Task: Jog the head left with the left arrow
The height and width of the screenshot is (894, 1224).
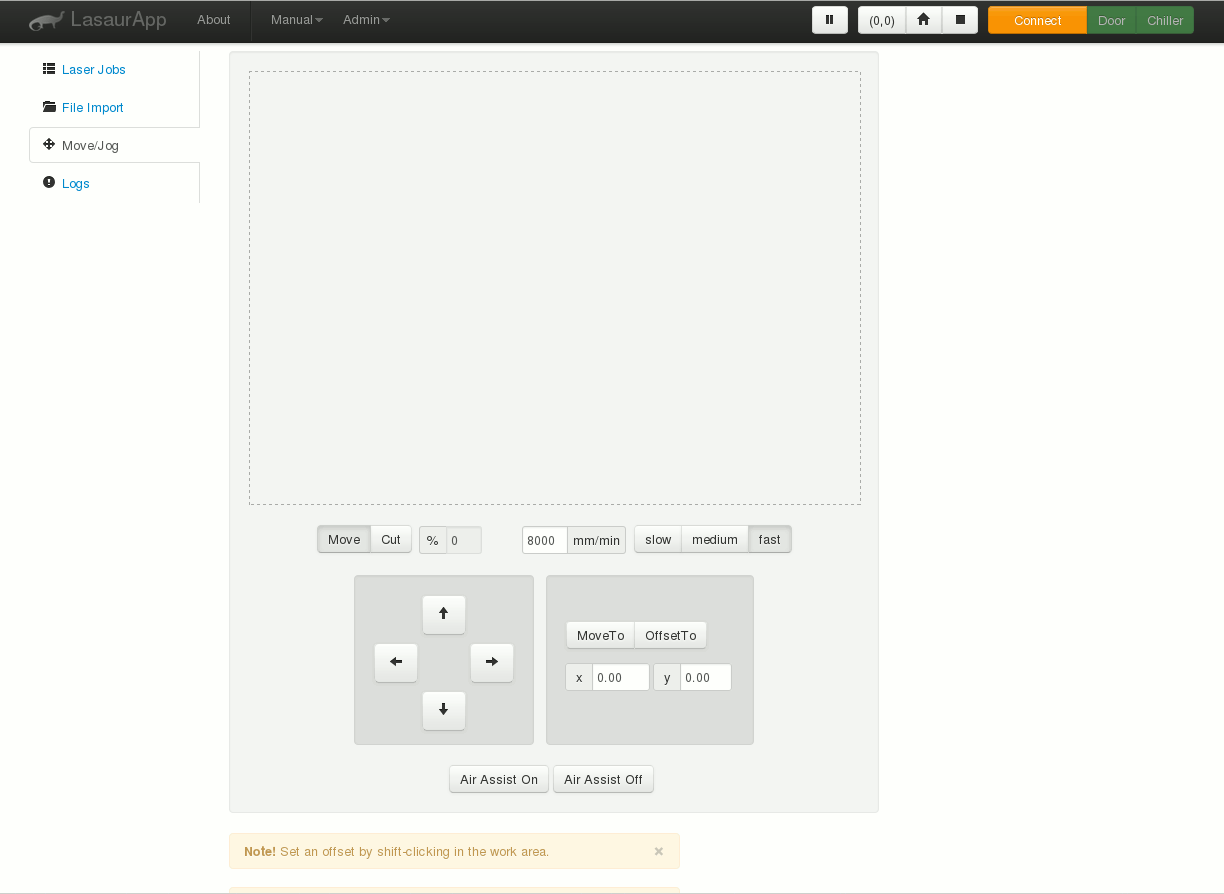Action: point(396,662)
